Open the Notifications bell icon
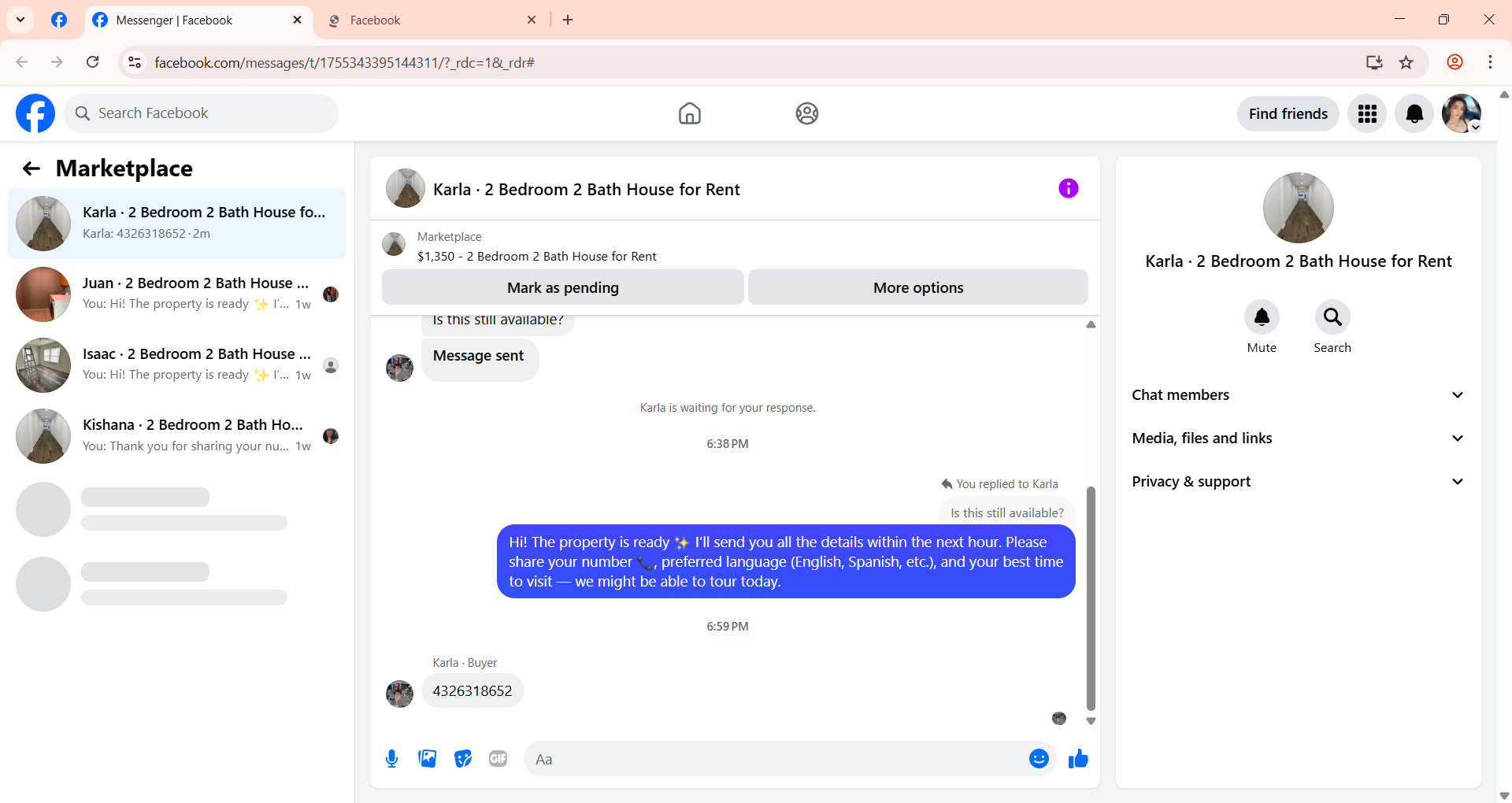The height and width of the screenshot is (803, 1512). [1414, 114]
